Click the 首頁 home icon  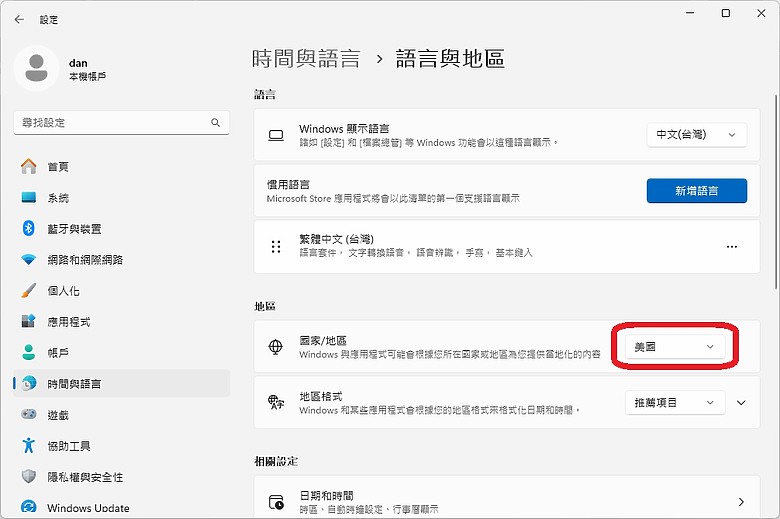(29, 166)
